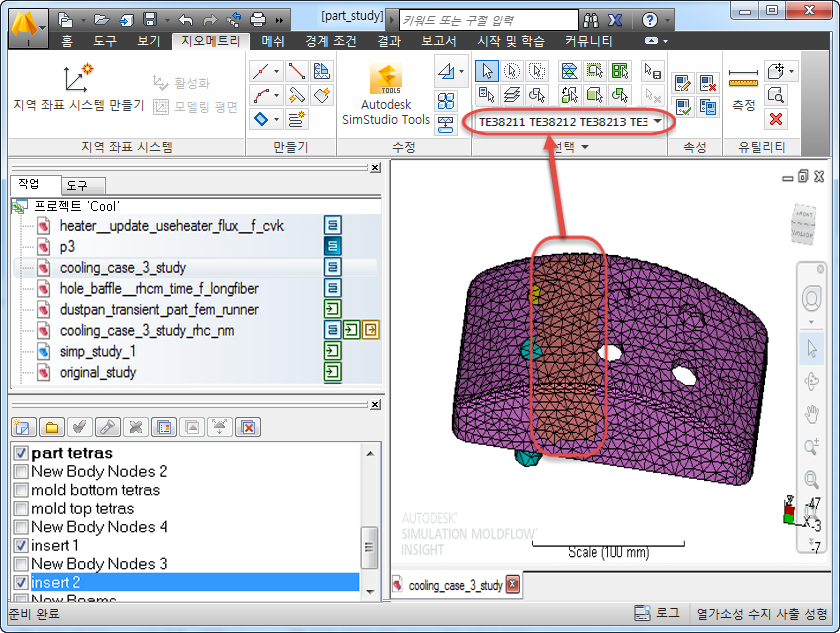Click the create line red icon
The width and height of the screenshot is (840, 633).
[x=296, y=71]
